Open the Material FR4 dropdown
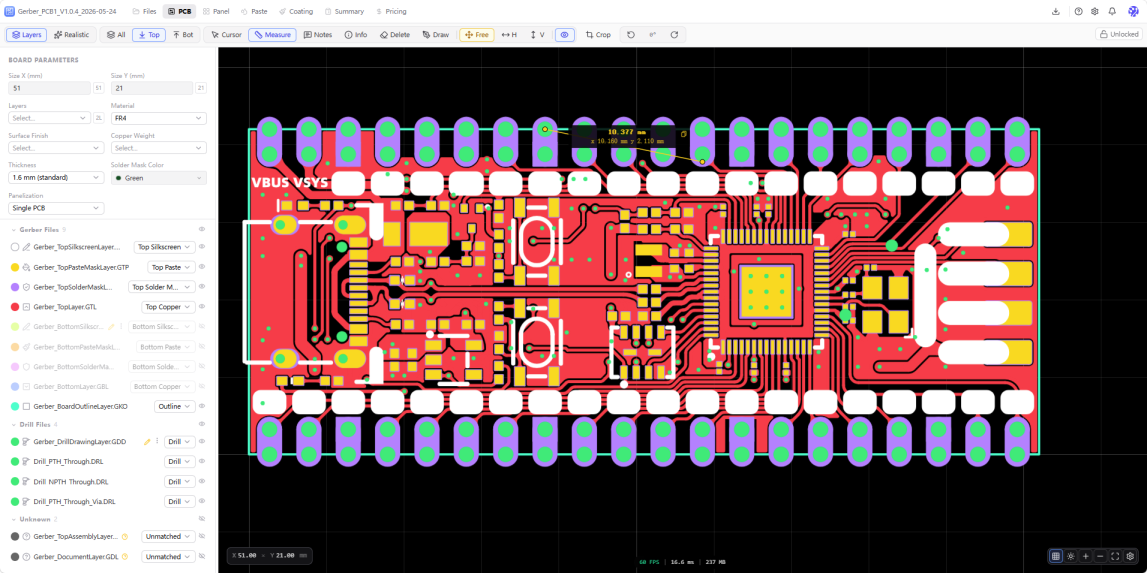Viewport: 1147px width, 573px height. [159, 118]
